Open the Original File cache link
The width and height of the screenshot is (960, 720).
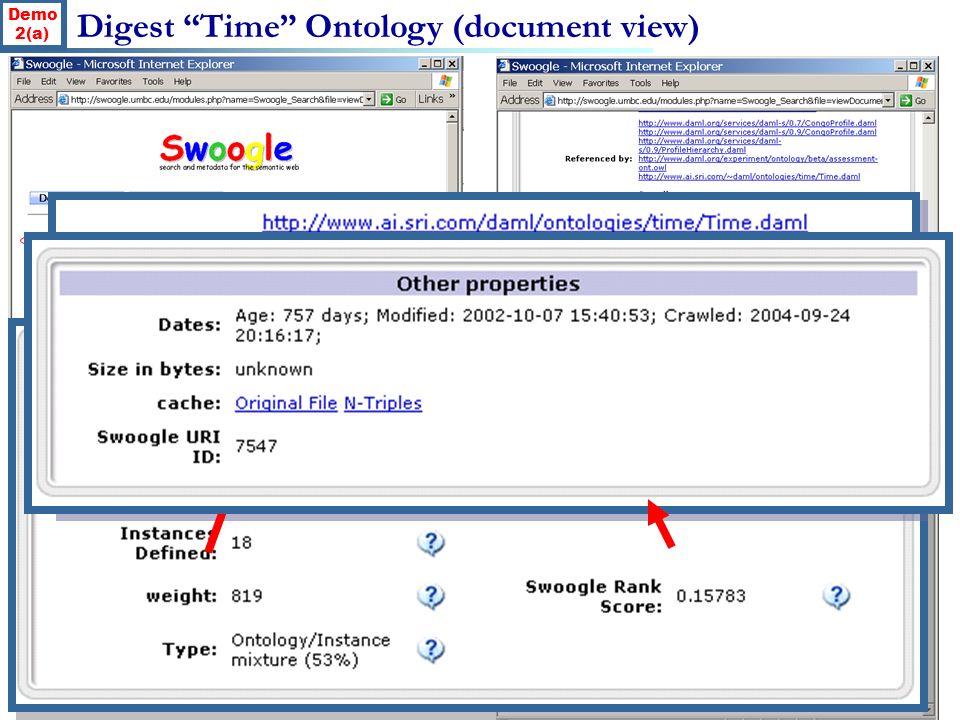point(286,403)
